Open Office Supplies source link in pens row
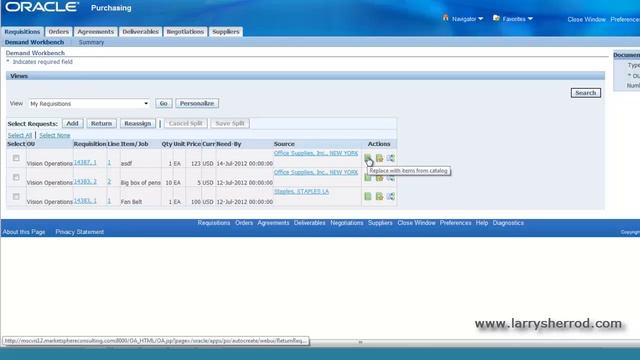 (x=316, y=172)
